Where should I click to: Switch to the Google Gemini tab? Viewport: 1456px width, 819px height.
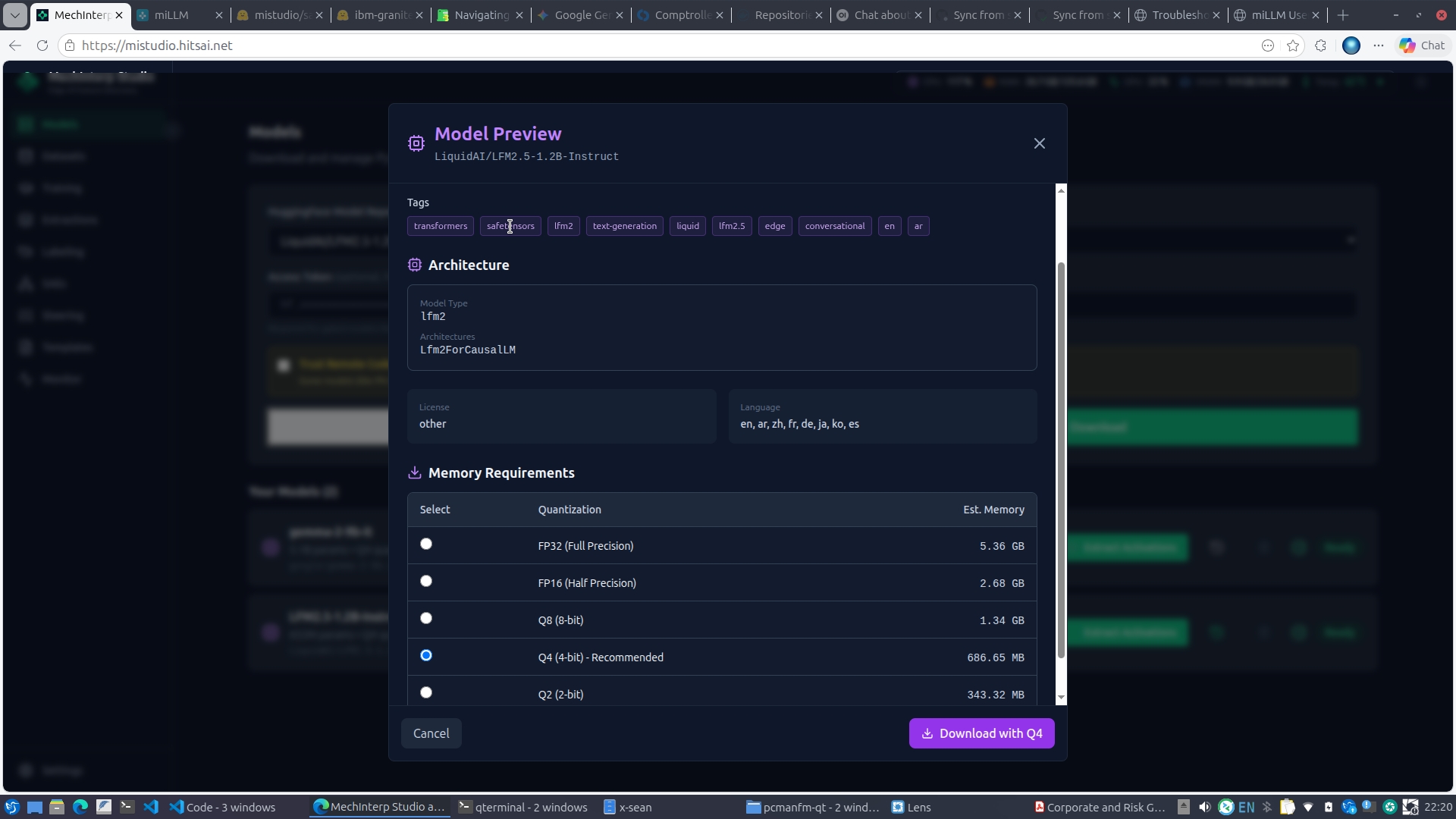click(580, 15)
